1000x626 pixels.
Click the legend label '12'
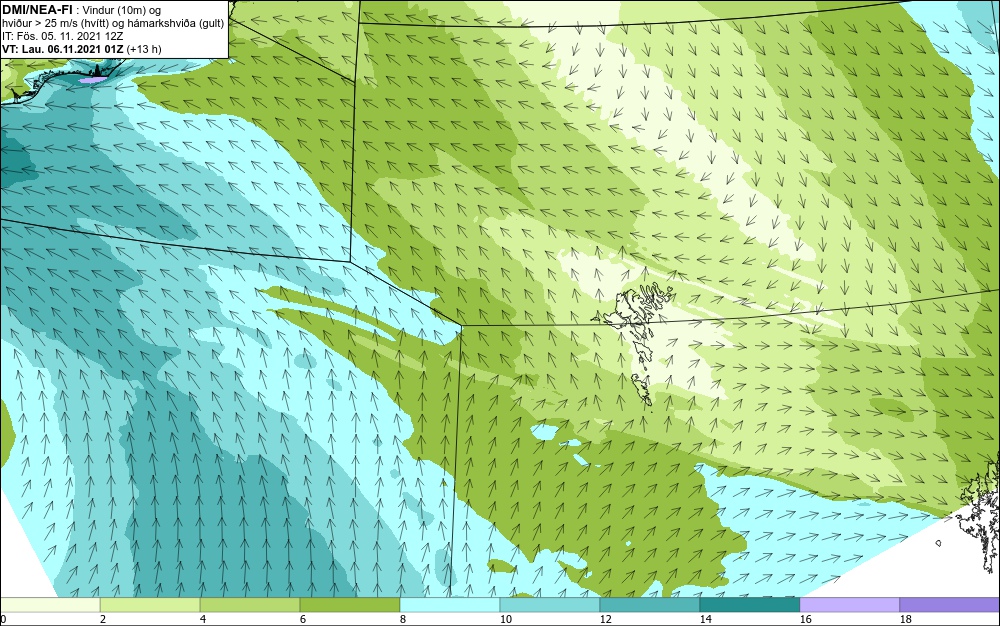[605, 619]
